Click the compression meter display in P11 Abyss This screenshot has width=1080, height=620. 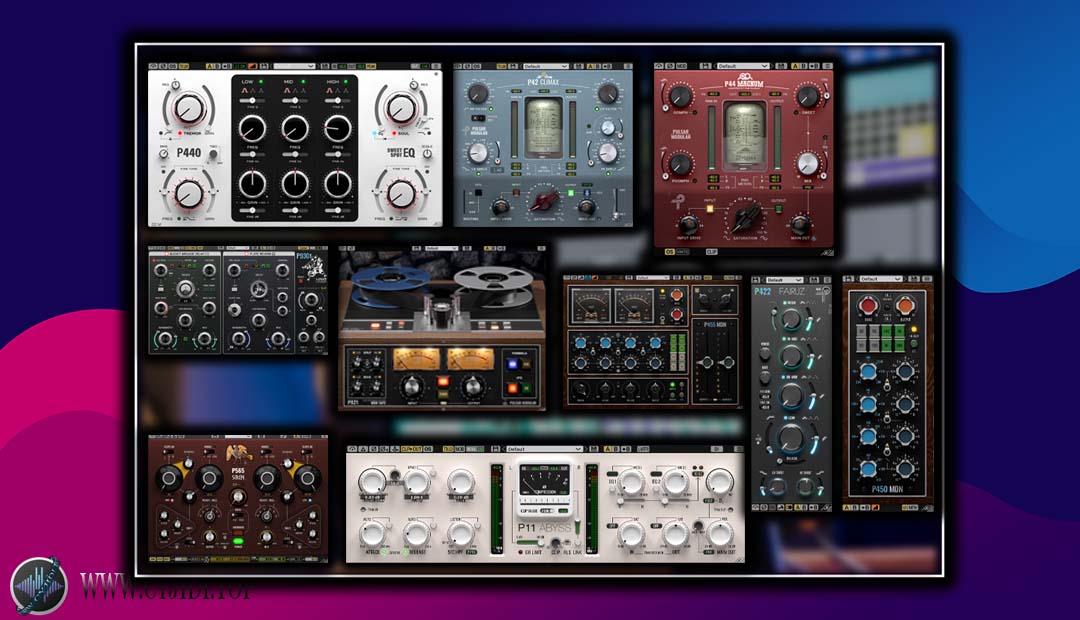pyautogui.click(x=544, y=479)
